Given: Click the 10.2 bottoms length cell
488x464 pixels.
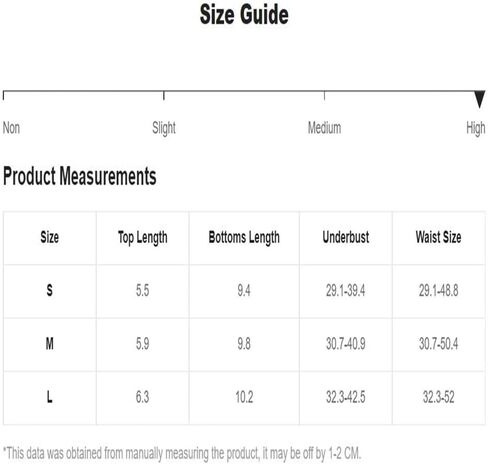Looking at the screenshot, I should click(x=244, y=397).
